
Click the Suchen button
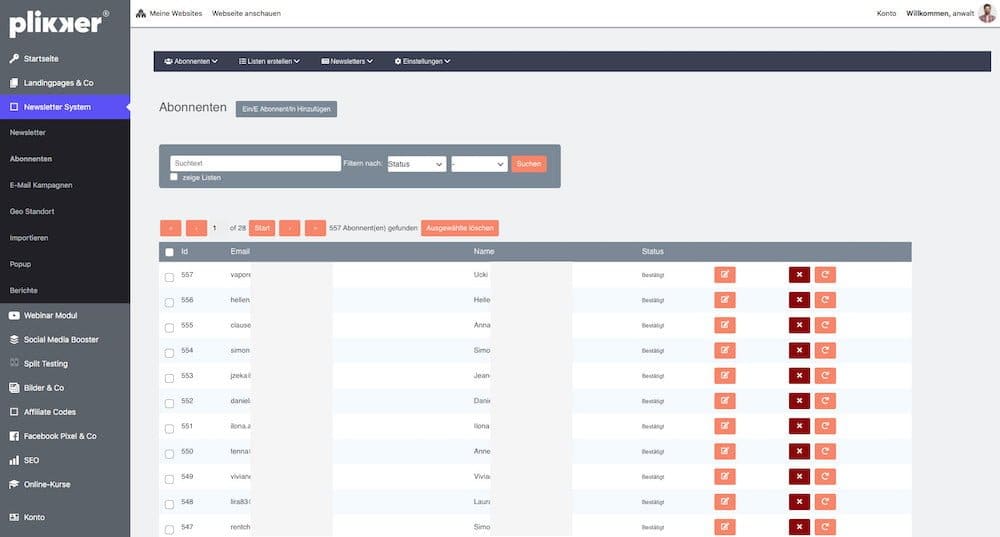(529, 164)
